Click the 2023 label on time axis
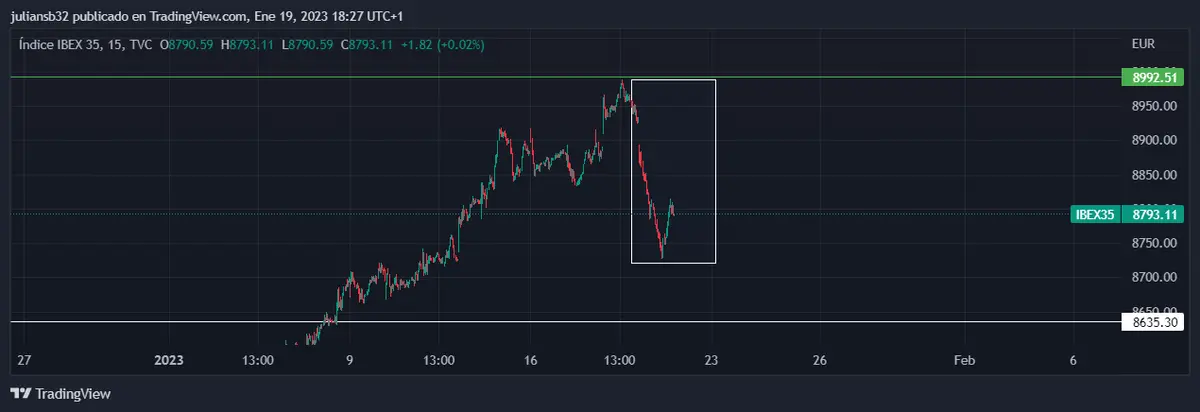The height and width of the screenshot is (412, 1200). [x=171, y=360]
